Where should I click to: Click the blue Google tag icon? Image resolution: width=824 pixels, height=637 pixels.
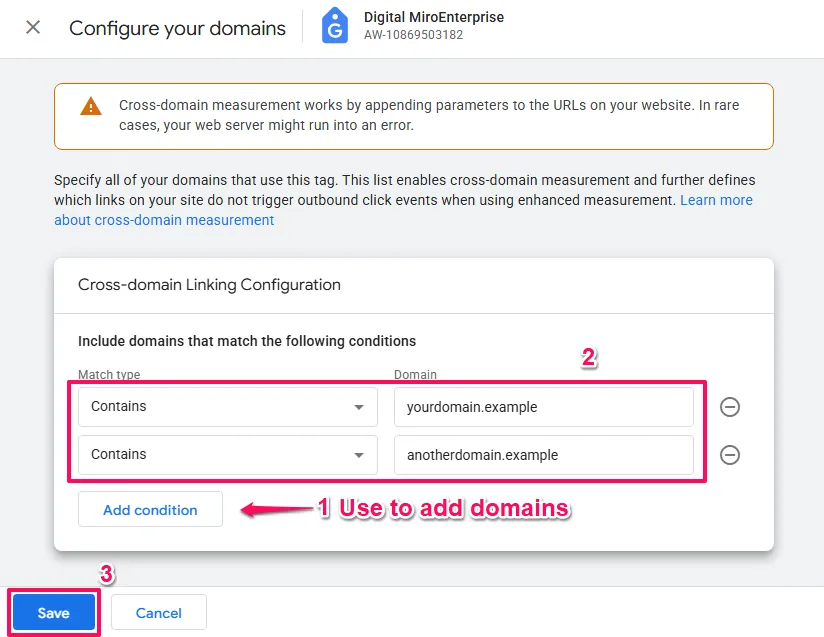(x=335, y=27)
